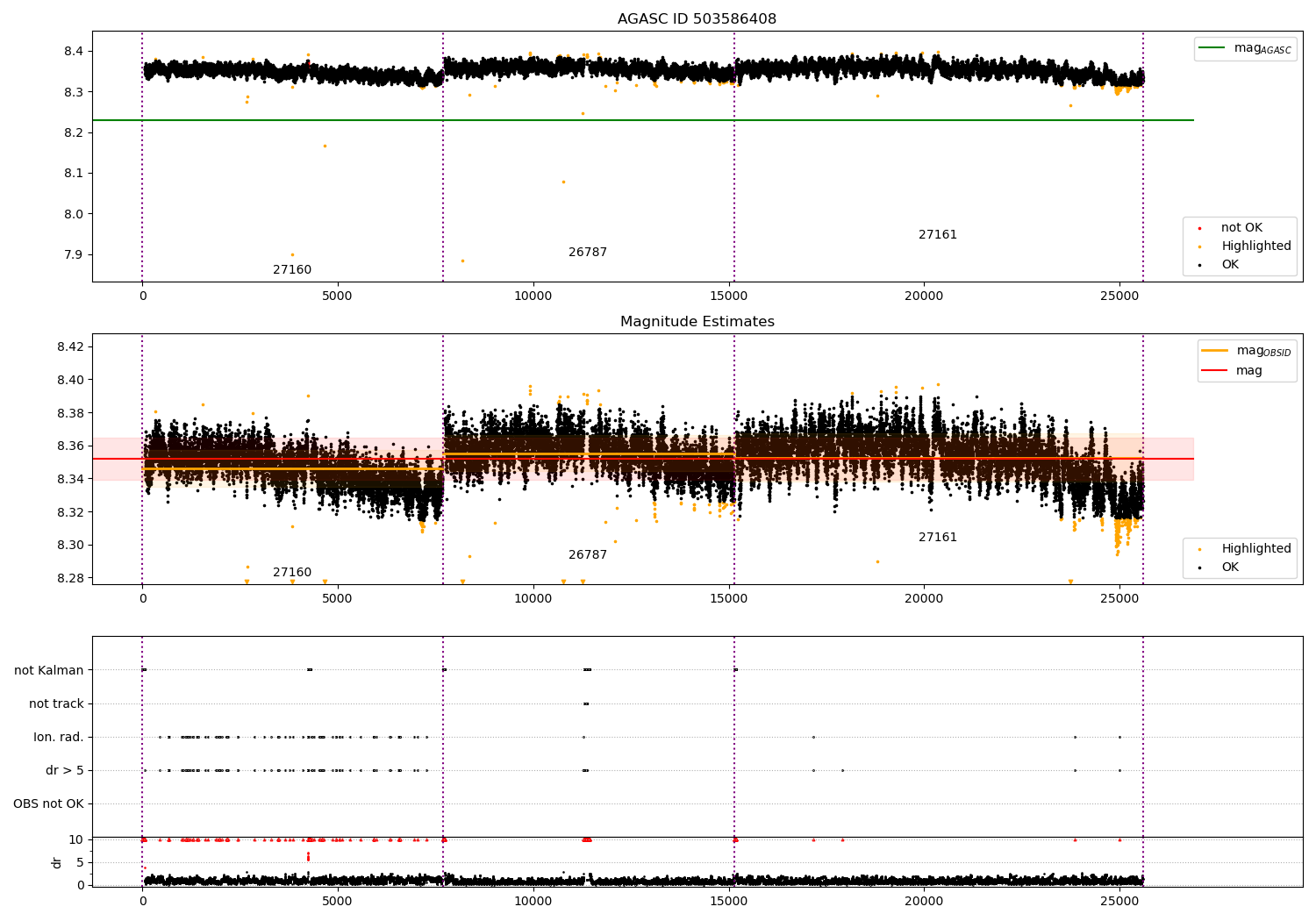Select 'OK' legend entry in top plot
The width and height of the screenshot is (1316, 921).
coord(1230,265)
